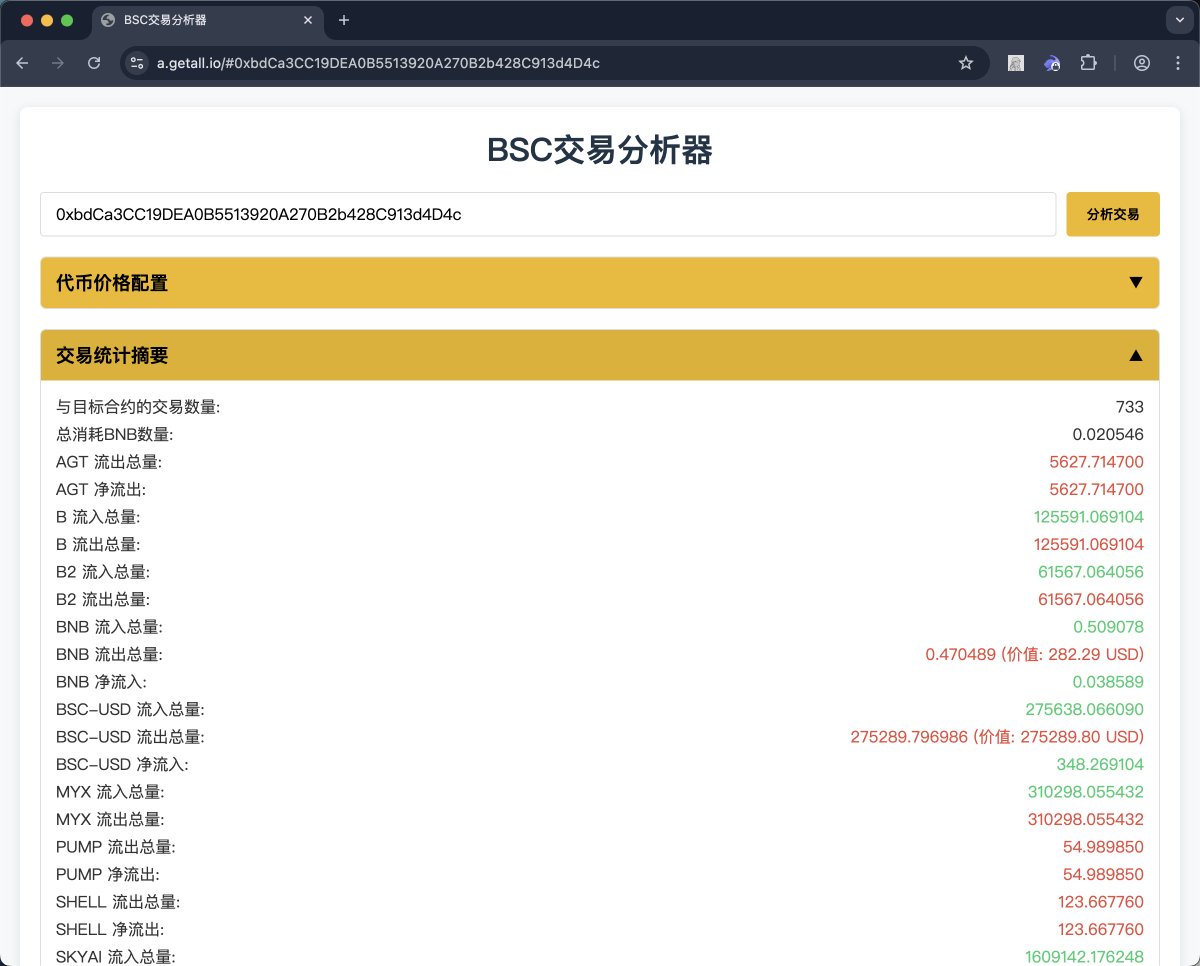1200x966 pixels.
Task: Click B 流入总量 value 125591.069104
Action: 1089,517
